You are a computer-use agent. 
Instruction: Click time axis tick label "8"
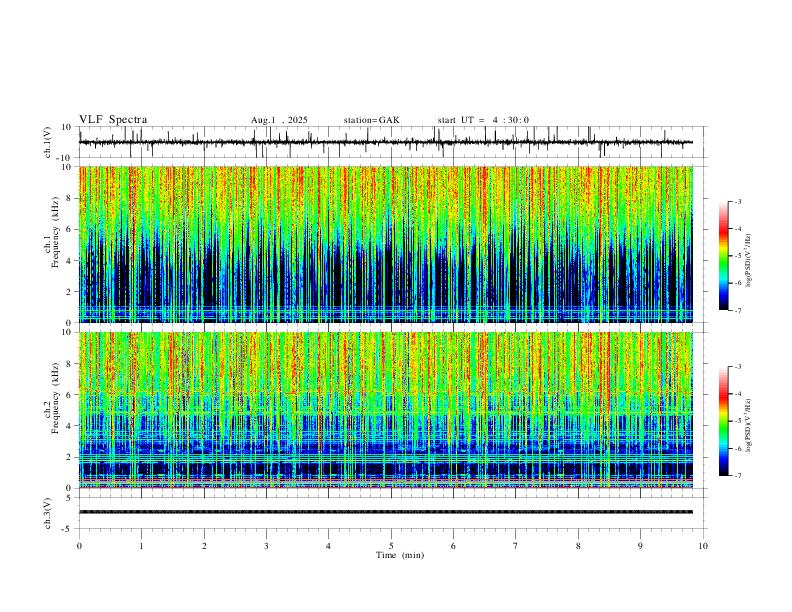578,546
